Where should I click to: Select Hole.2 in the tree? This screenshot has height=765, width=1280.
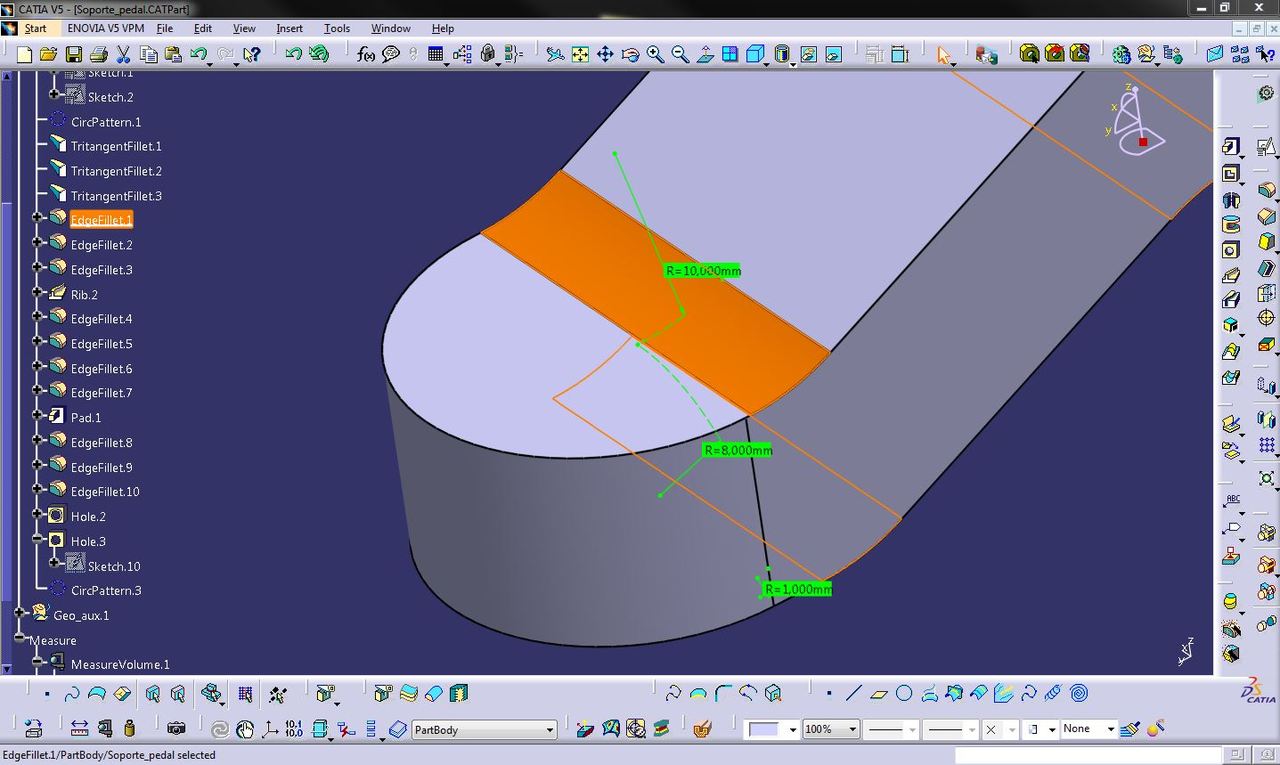point(88,517)
